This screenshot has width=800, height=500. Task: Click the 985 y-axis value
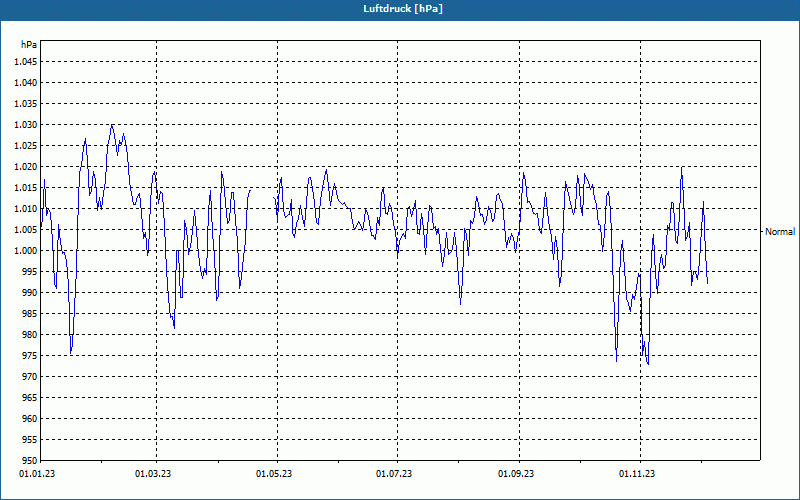click(x=30, y=314)
